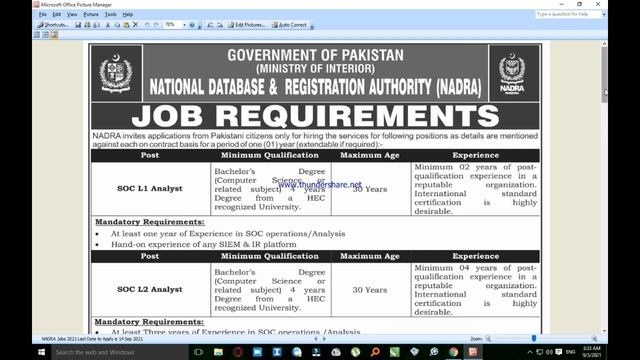Go to previous picture arrow
This screenshot has width=640, height=360.
(316, 339)
